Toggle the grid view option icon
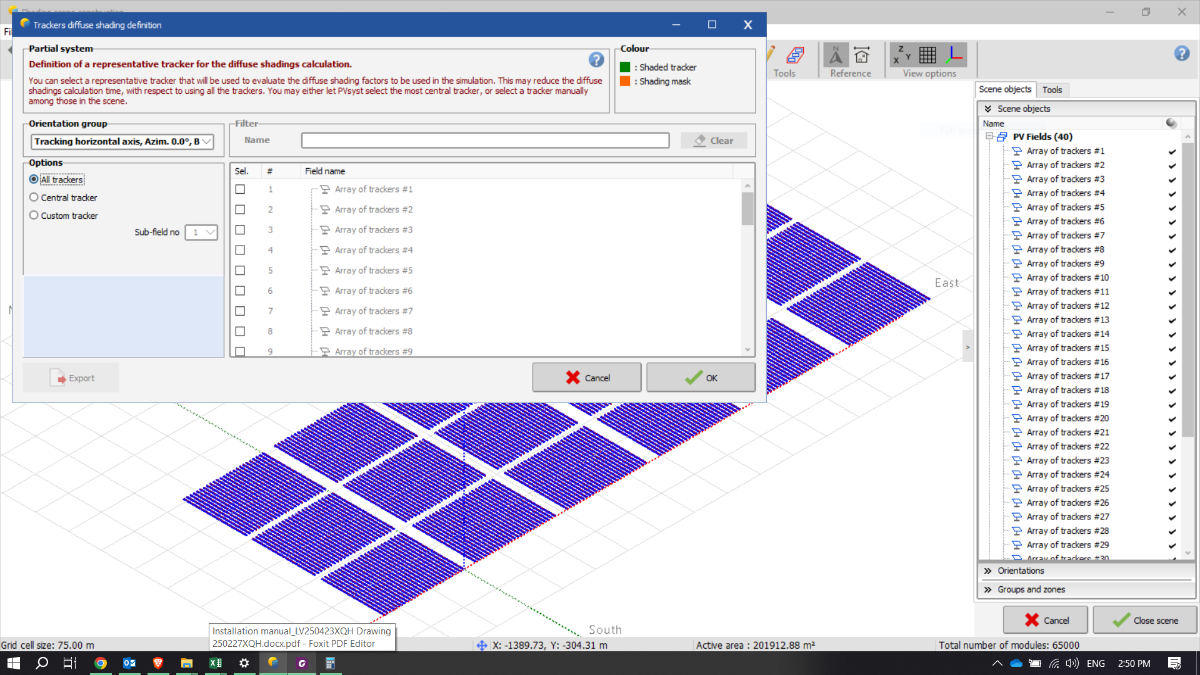The image size is (1200, 675). (928, 55)
